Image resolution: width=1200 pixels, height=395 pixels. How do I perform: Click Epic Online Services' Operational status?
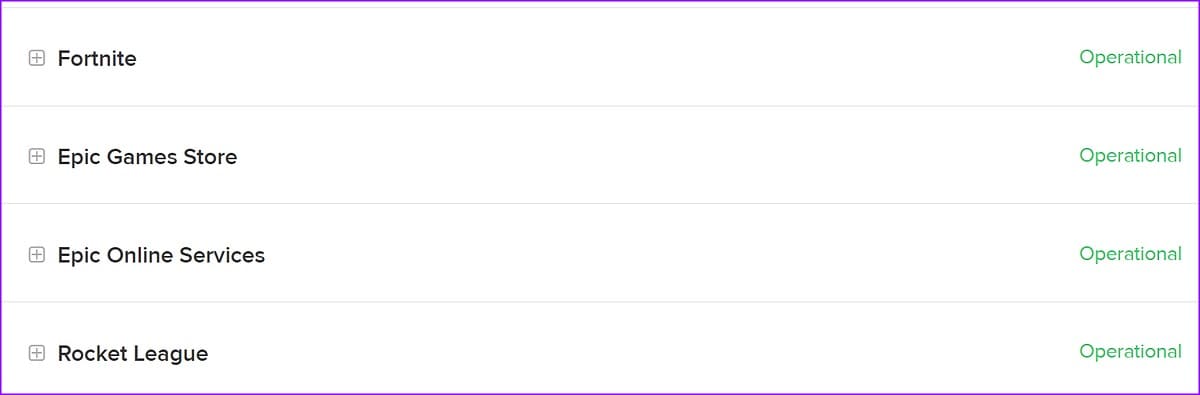[1130, 254]
